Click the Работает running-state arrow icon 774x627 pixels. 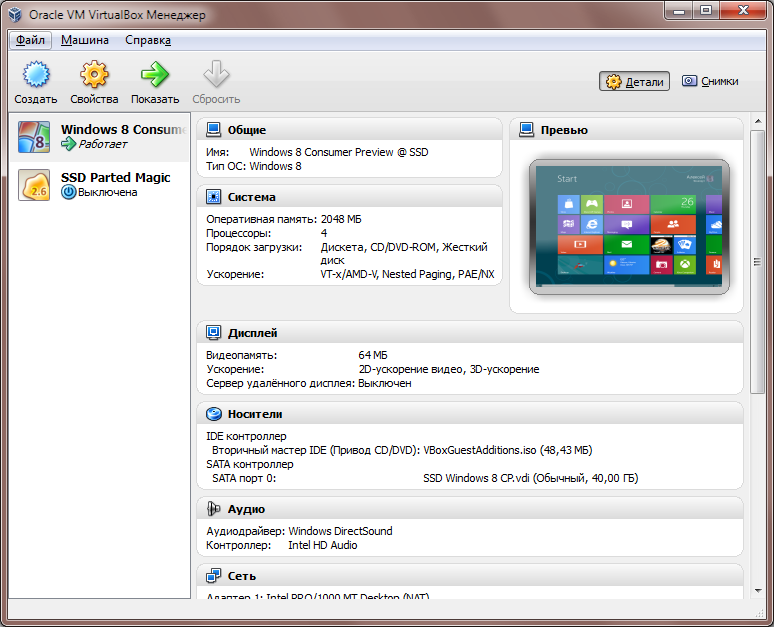click(68, 144)
